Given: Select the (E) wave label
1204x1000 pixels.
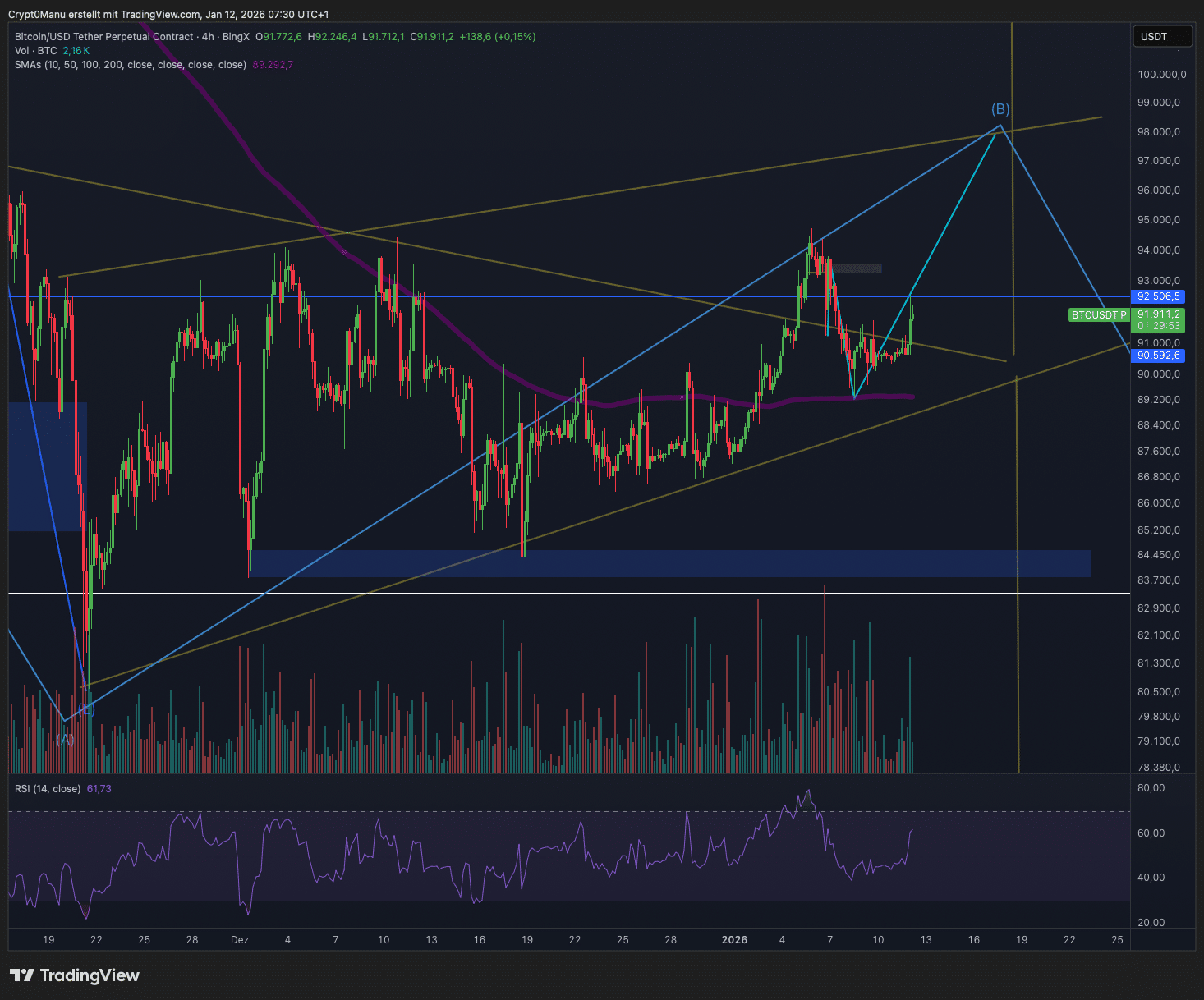Looking at the screenshot, I should [86, 709].
